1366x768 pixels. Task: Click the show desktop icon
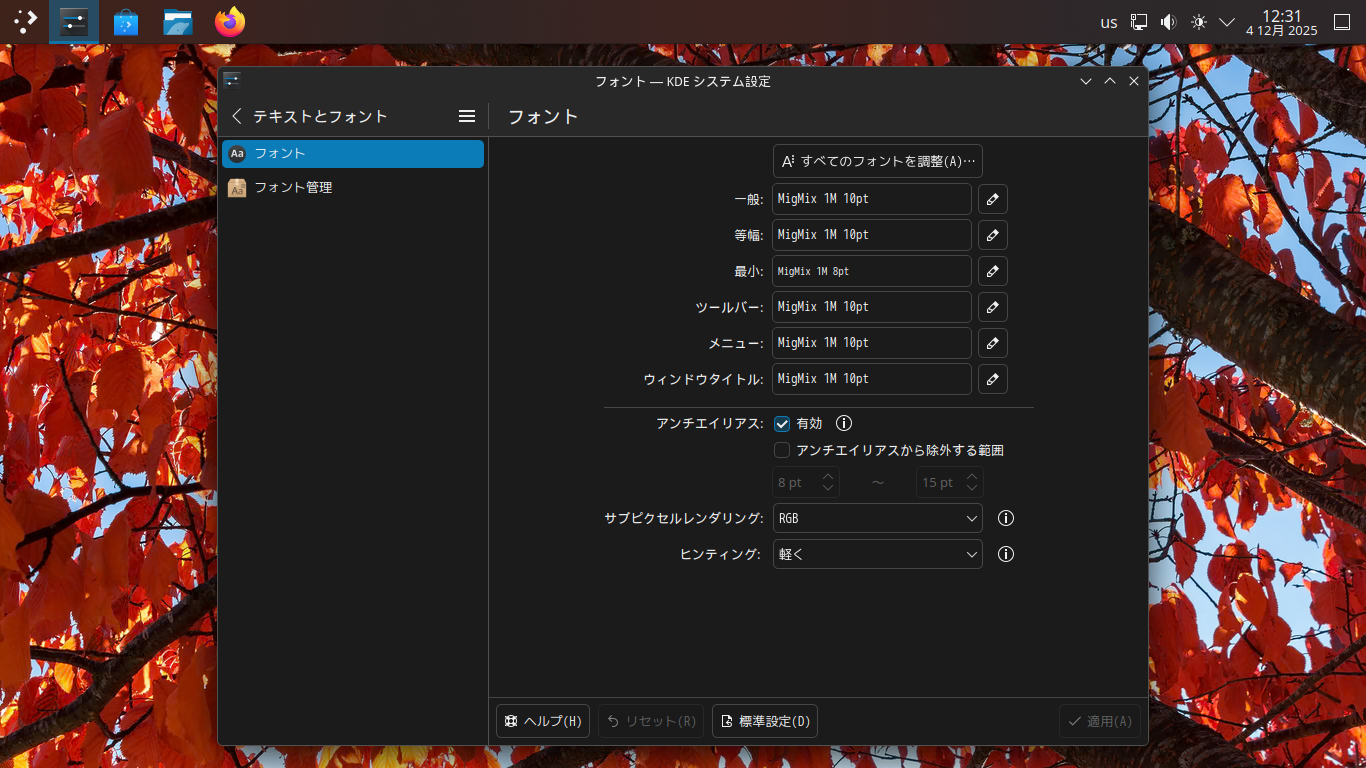pos(1342,22)
